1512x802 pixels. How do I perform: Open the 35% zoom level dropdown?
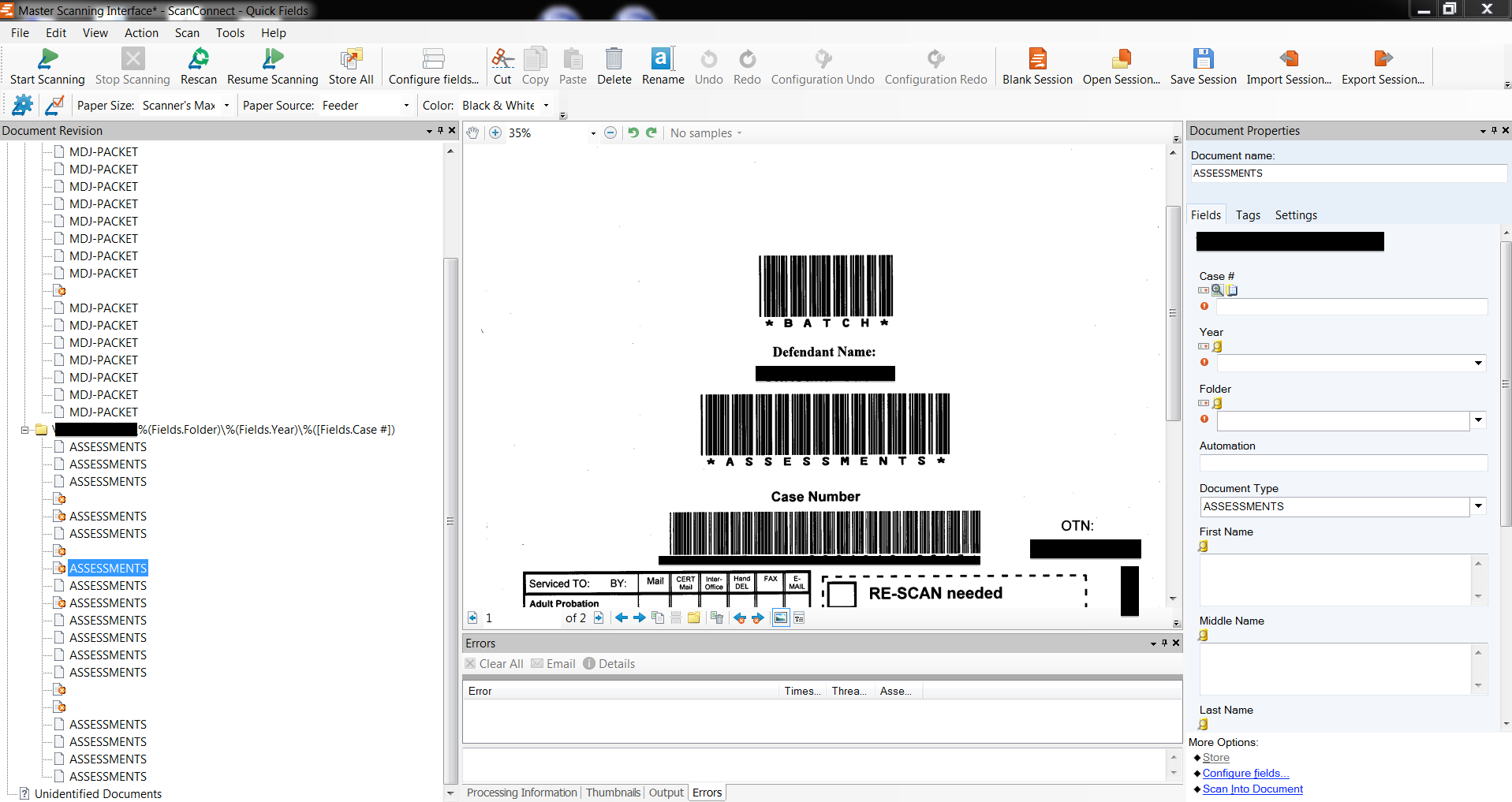point(593,133)
